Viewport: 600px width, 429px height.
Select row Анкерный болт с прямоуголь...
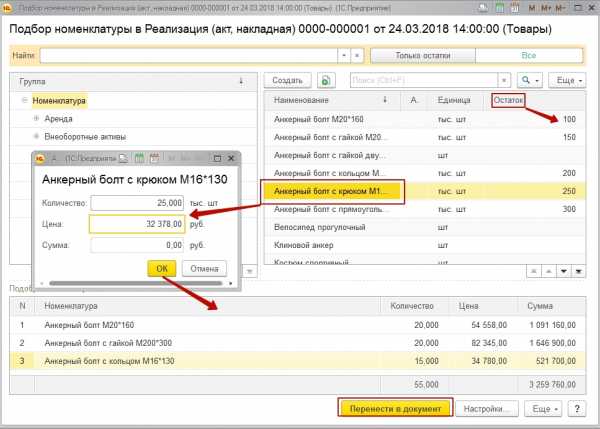425,209
